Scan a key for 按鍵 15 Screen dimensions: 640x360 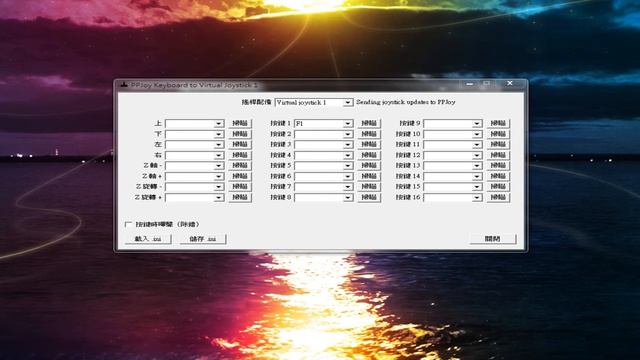click(x=498, y=187)
